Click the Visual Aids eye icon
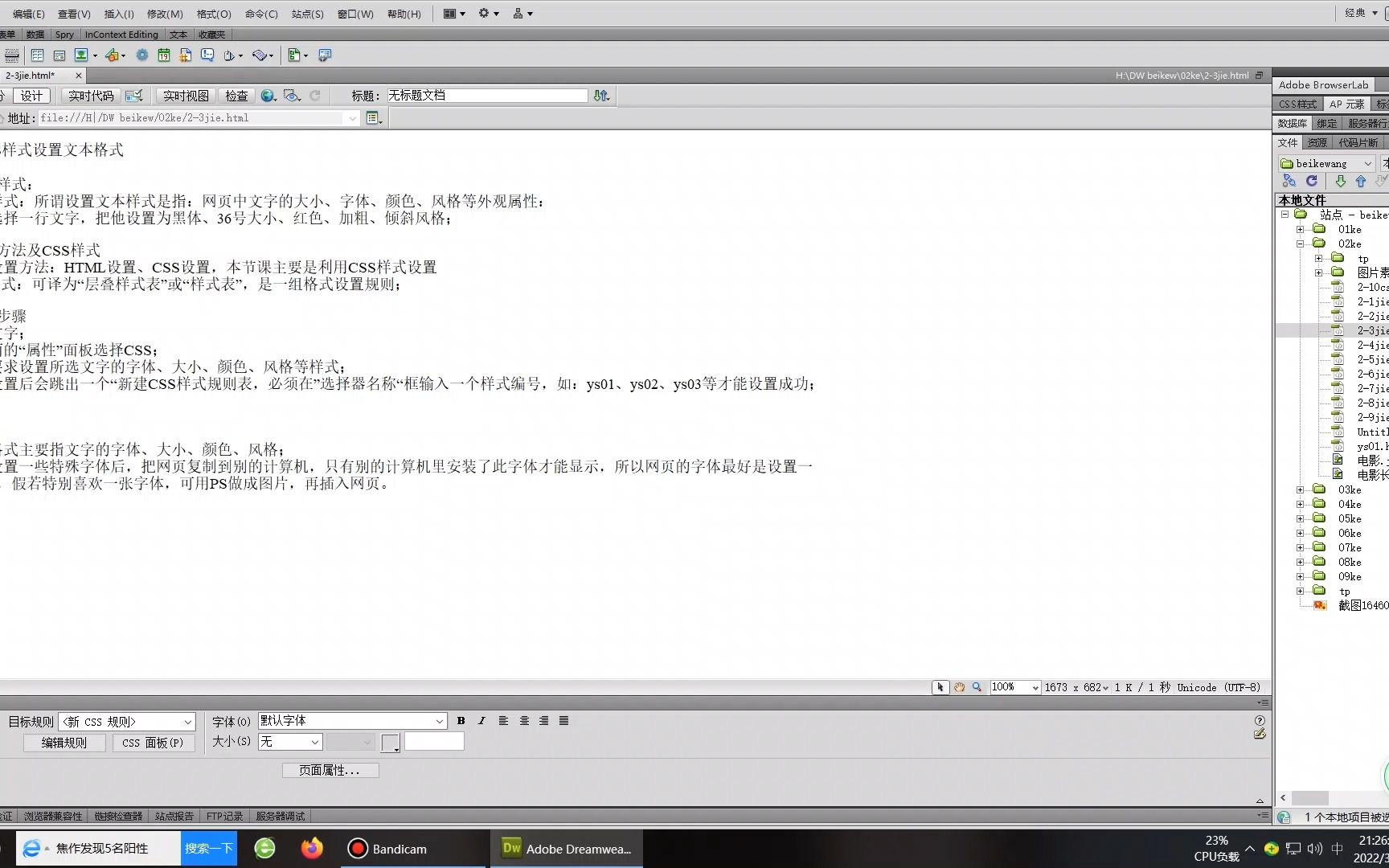This screenshot has height=868, width=1389. tap(292, 96)
